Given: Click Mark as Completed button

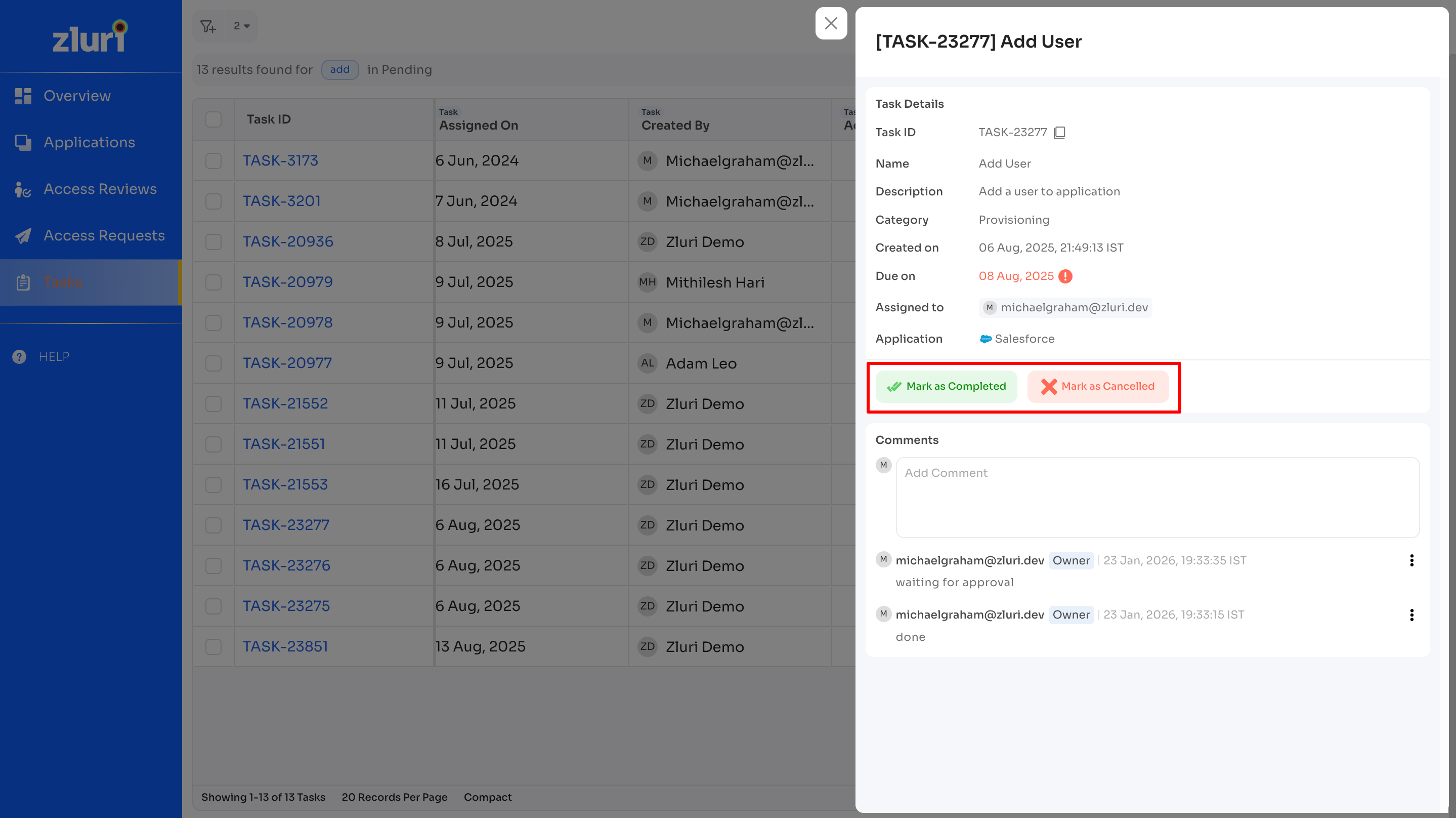Looking at the screenshot, I should click(946, 386).
